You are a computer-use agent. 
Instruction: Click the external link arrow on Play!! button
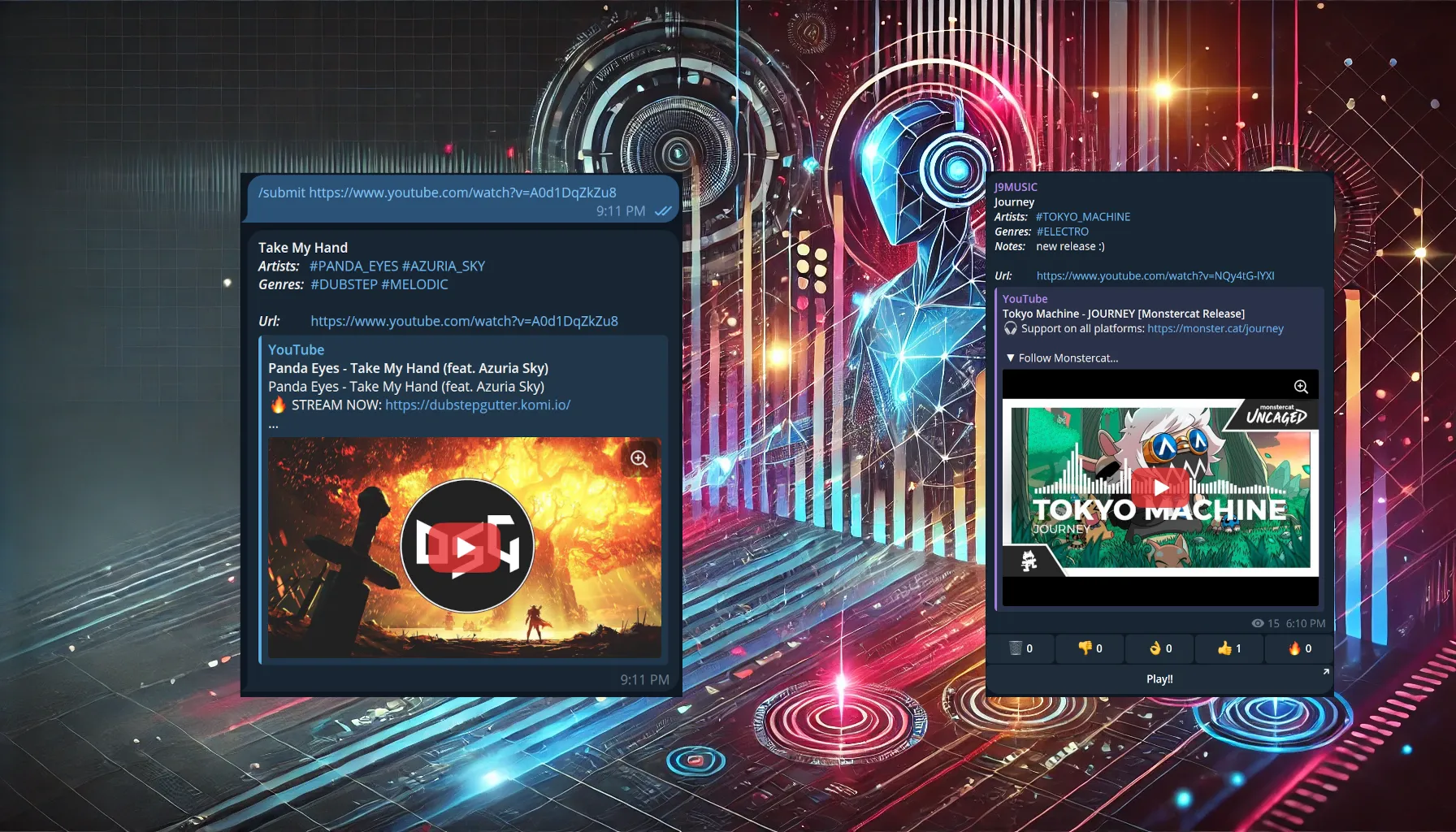(1326, 671)
